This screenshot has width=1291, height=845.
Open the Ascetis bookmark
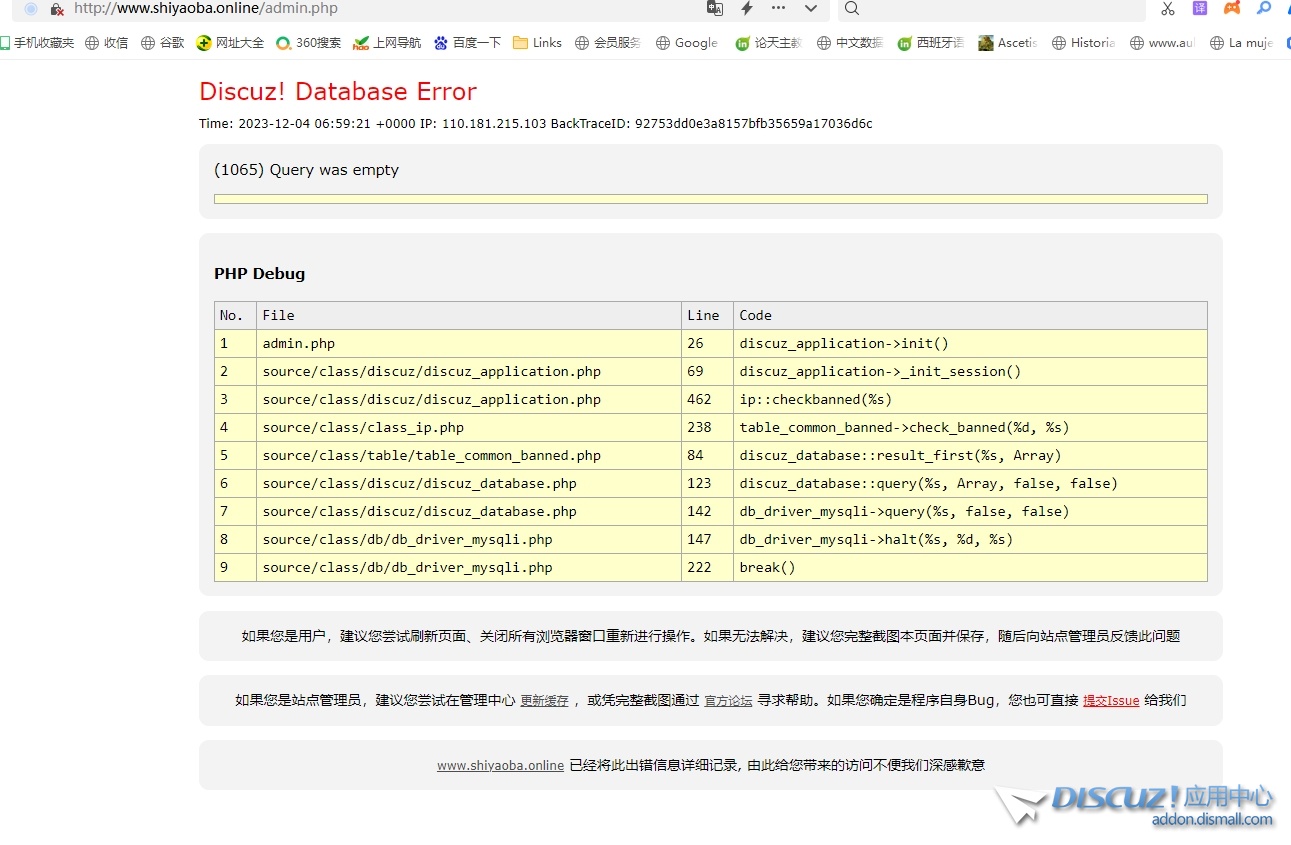[x=1008, y=43]
